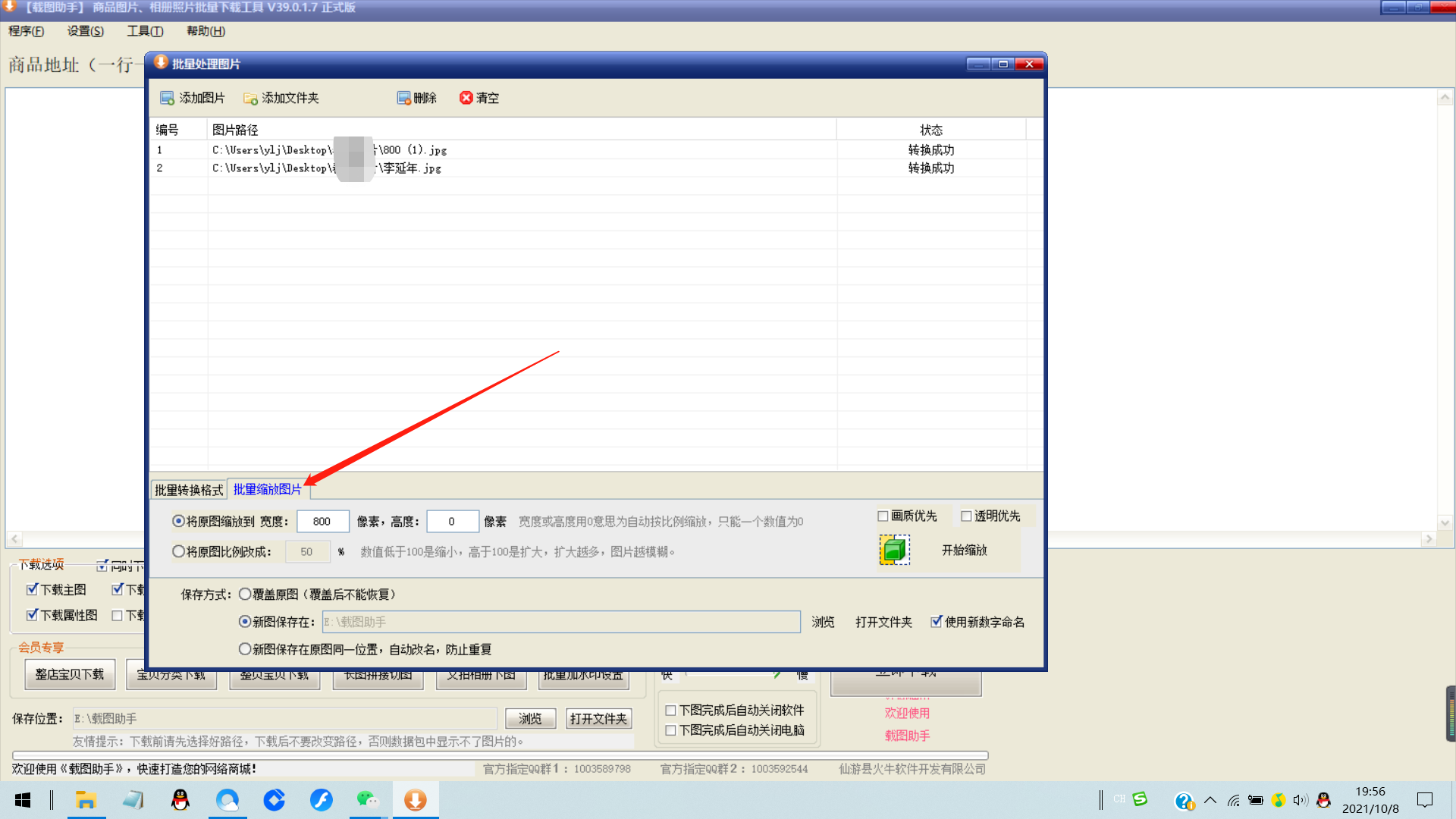This screenshot has width=1456, height=819.
Task: Click the green cube Start Scaling icon
Action: [x=894, y=550]
